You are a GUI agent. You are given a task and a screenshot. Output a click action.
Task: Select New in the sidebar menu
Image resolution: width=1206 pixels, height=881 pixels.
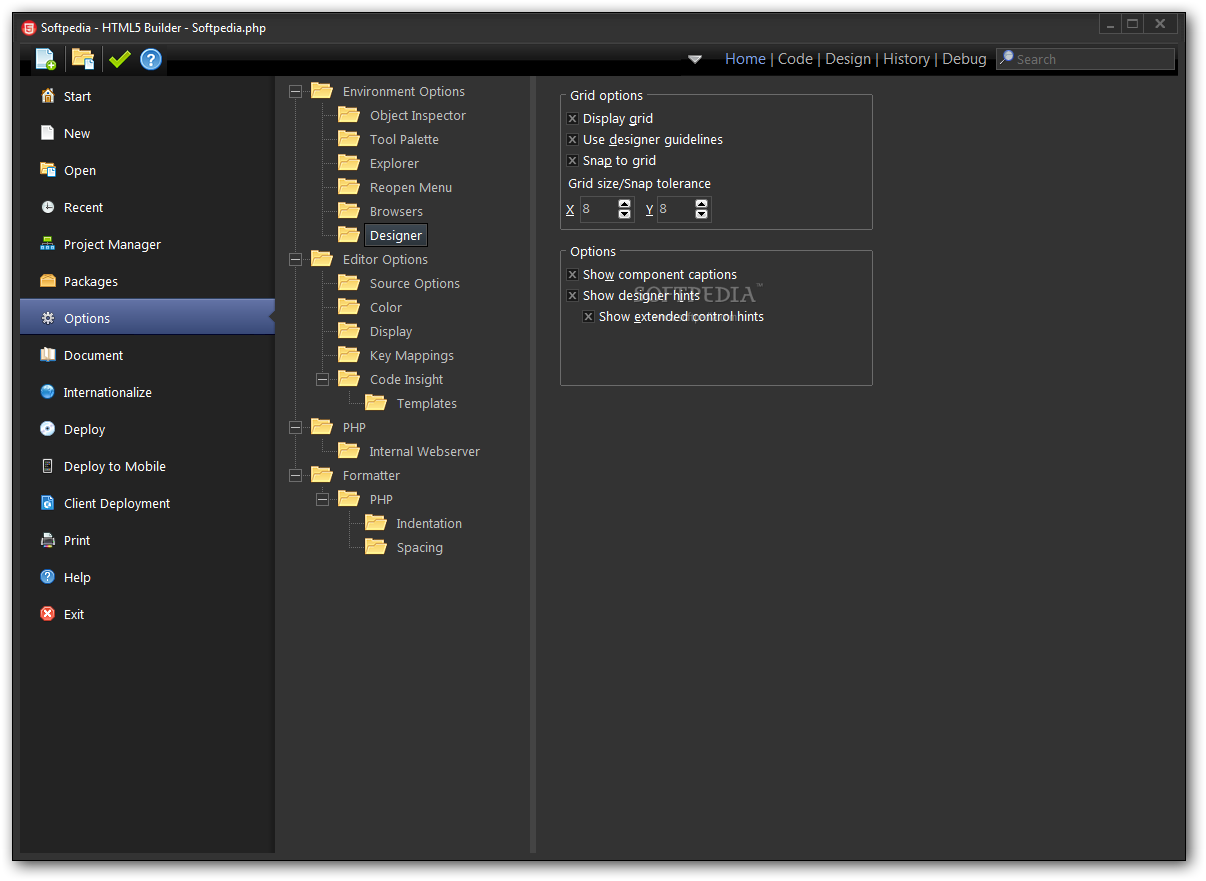147,133
